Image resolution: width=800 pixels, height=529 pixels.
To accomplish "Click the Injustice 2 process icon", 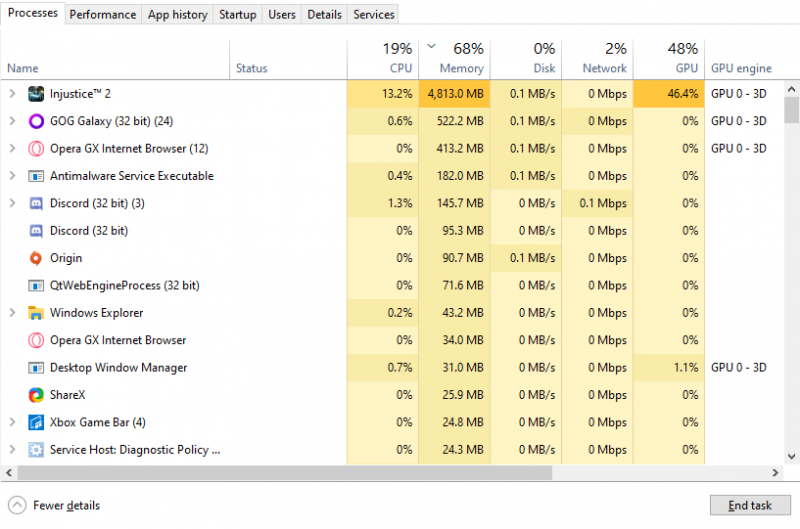I will (36, 94).
